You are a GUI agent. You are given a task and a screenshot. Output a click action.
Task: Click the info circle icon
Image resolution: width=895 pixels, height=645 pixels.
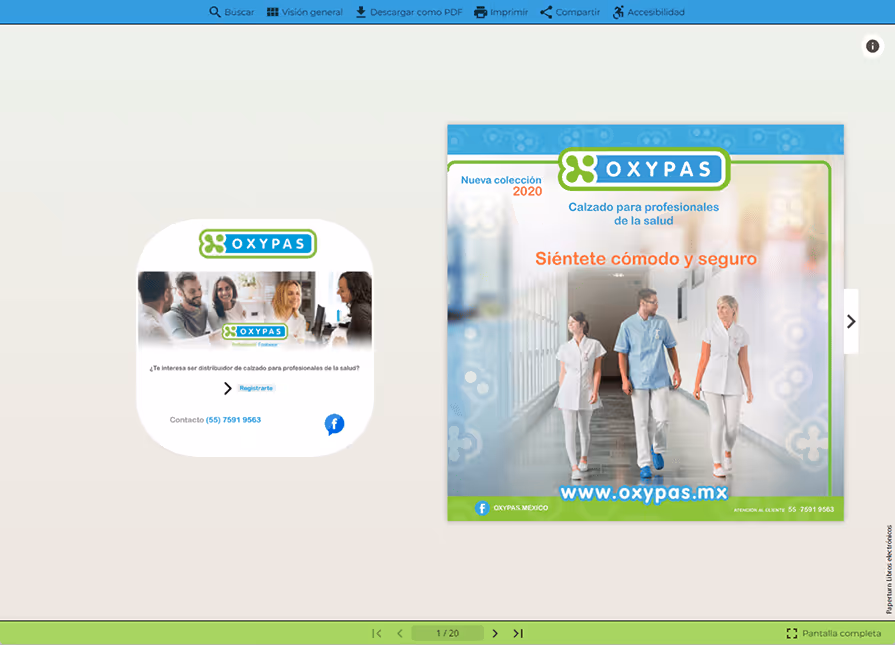pos(872,46)
